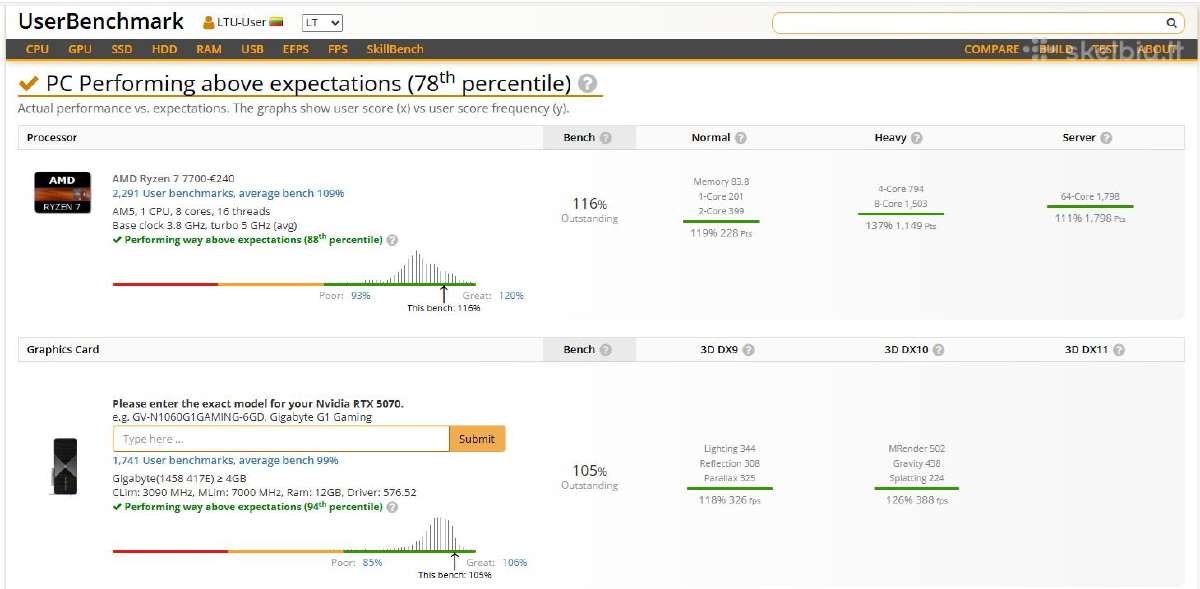Viewport: 1200px width, 589px height.
Task: Click the LTU-User username text
Action: (x=241, y=22)
